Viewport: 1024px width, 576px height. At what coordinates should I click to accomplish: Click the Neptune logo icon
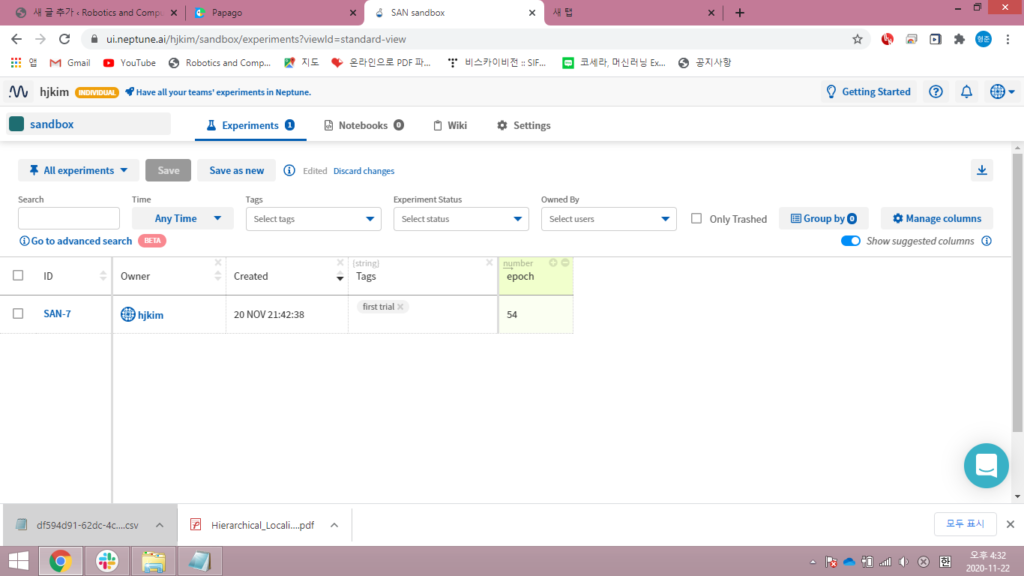click(19, 92)
